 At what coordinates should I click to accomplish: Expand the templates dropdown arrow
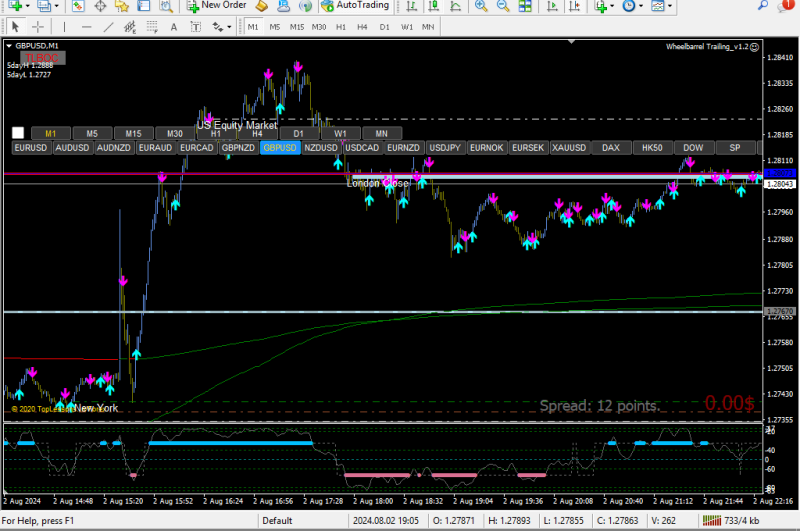click(670, 6)
